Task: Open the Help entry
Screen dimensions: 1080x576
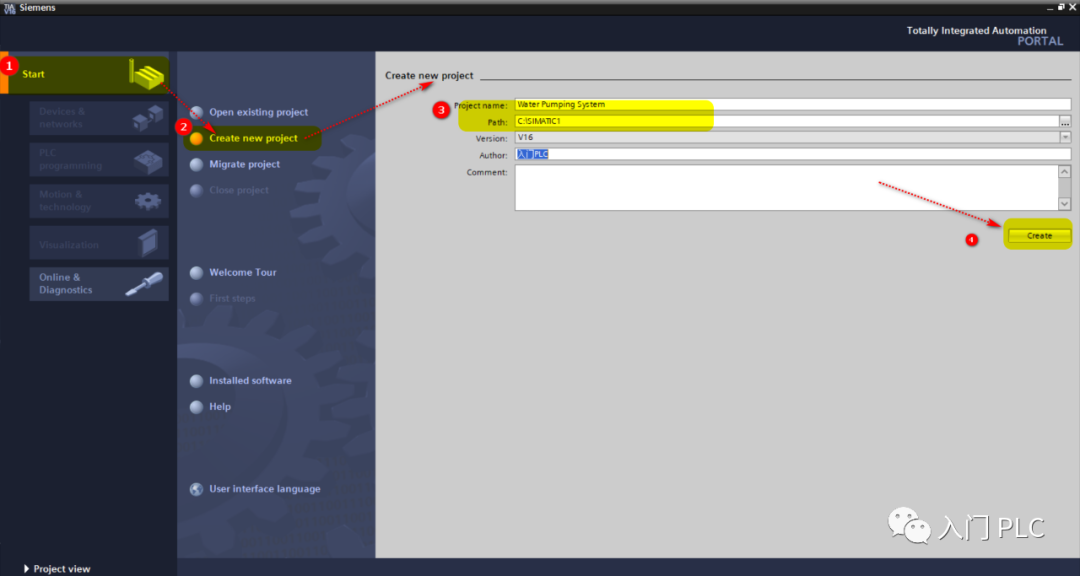Action: point(220,407)
